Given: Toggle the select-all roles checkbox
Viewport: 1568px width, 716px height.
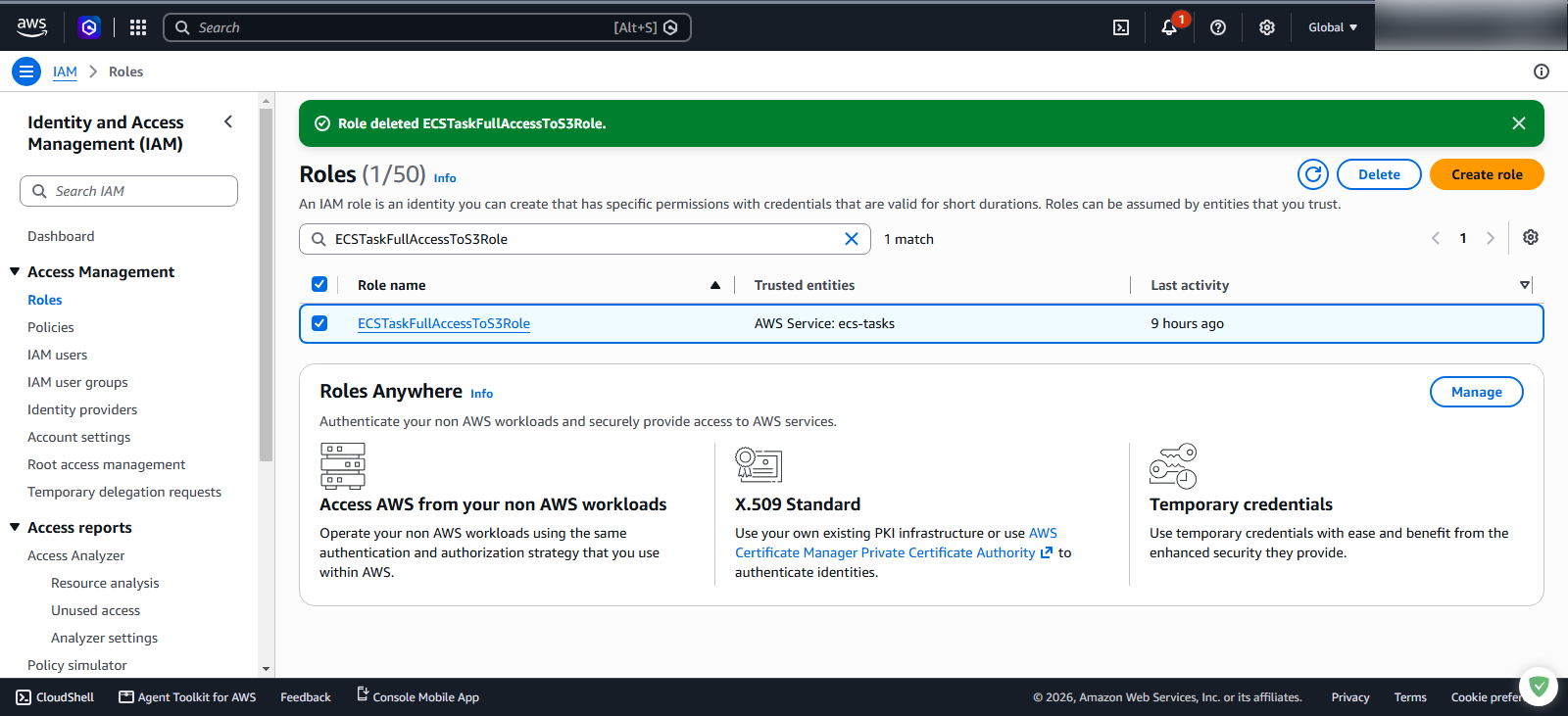Looking at the screenshot, I should [319, 284].
